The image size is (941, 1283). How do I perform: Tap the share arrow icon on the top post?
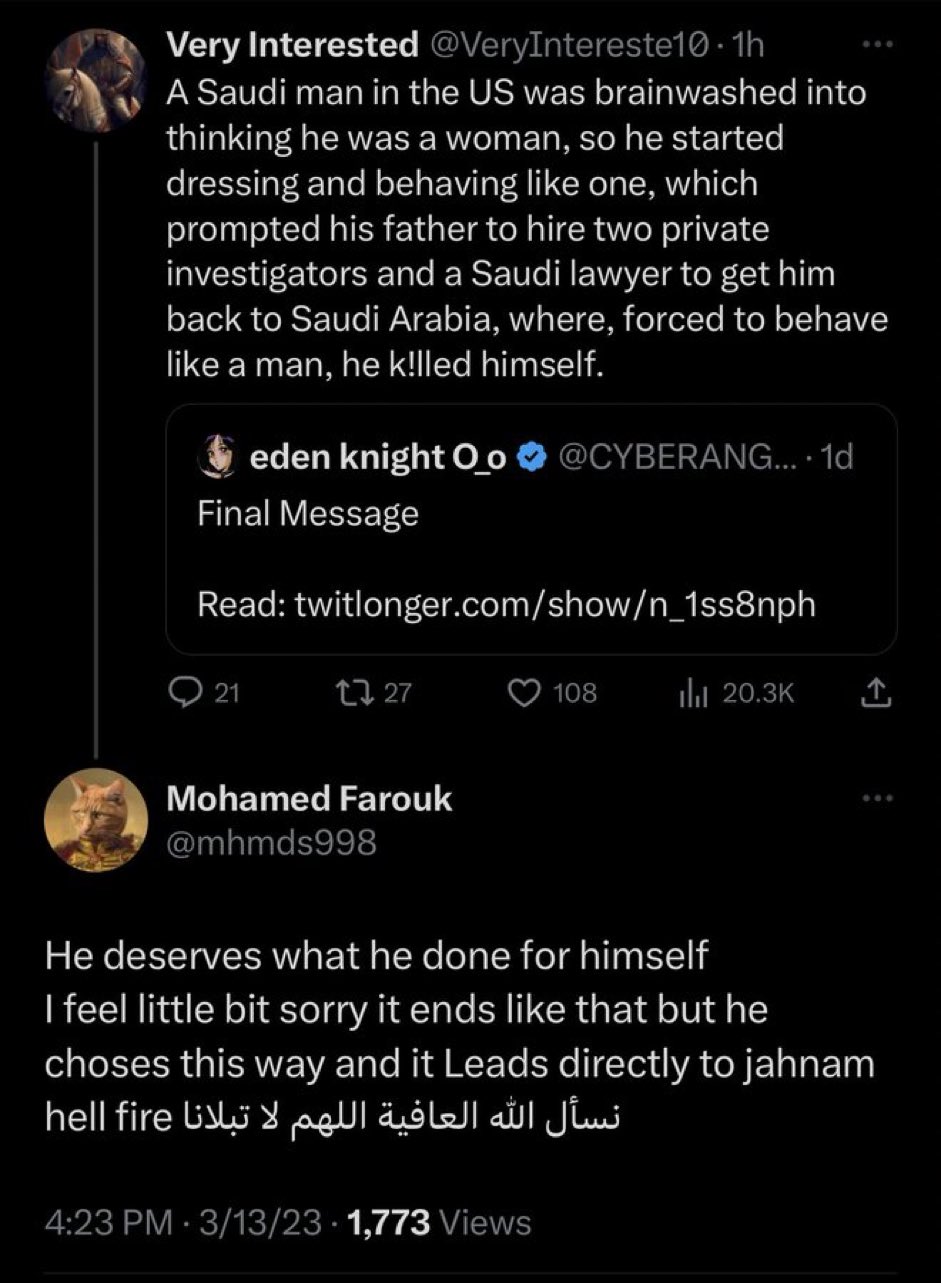click(875, 692)
